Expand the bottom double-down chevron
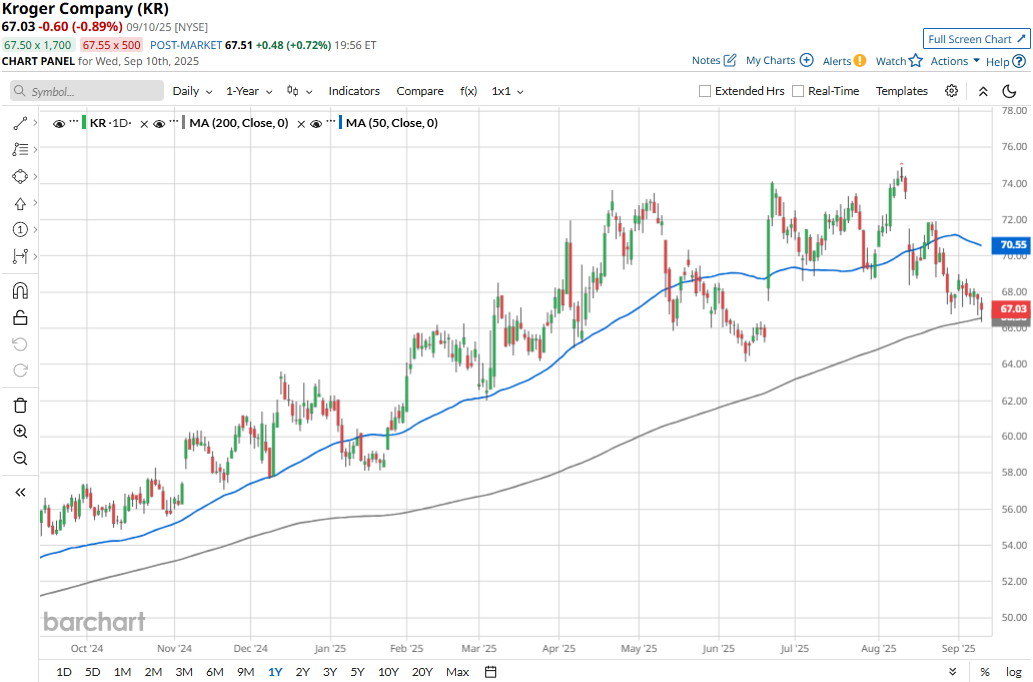The height and width of the screenshot is (682, 1033). click(953, 671)
